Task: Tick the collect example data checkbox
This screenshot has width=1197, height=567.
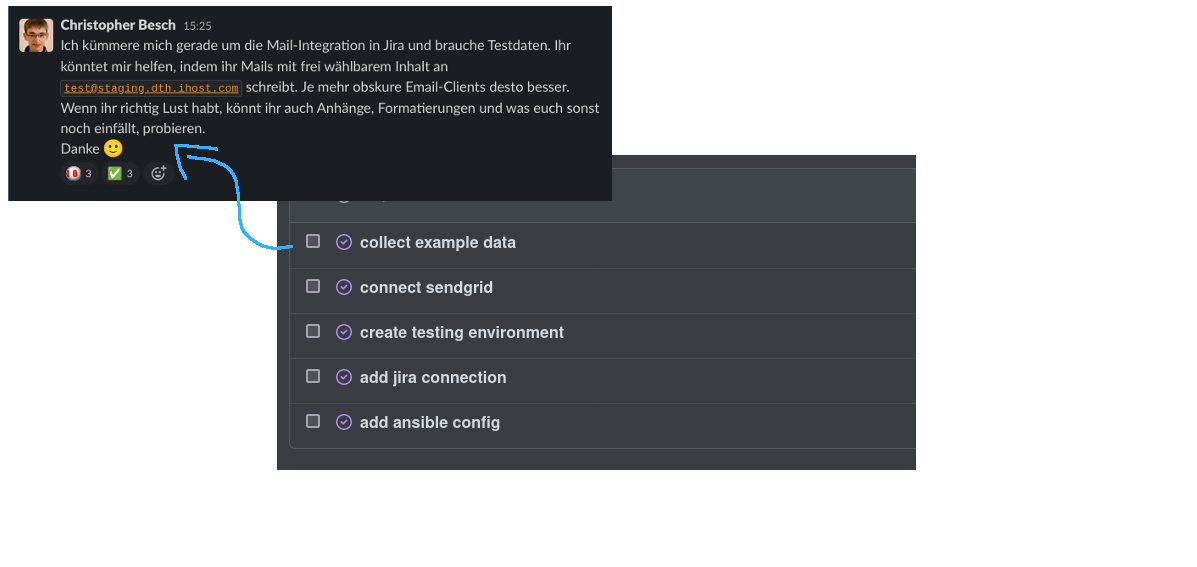Action: click(313, 241)
